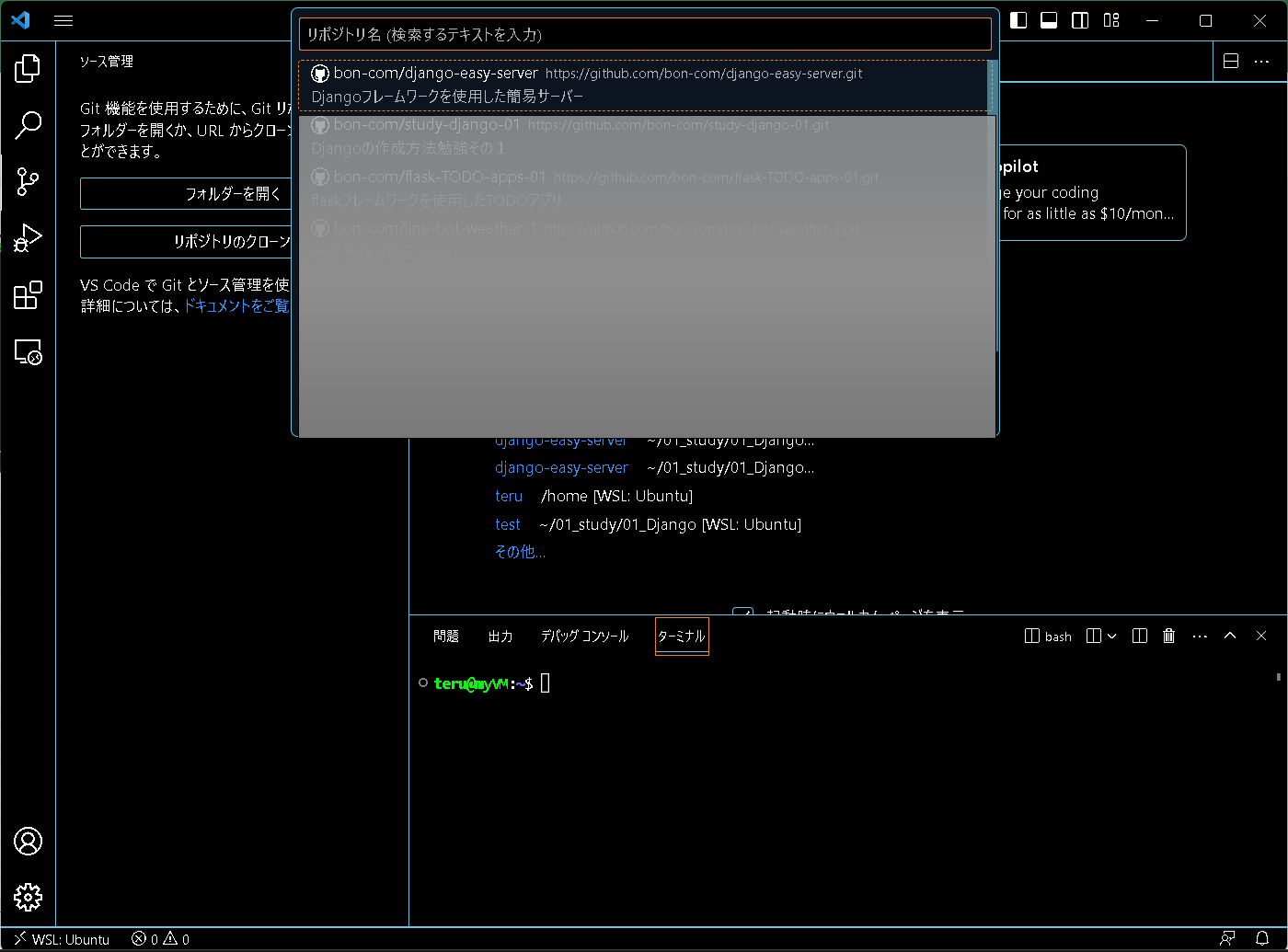
Task: Select the bash terminal label
Action: [1048, 637]
